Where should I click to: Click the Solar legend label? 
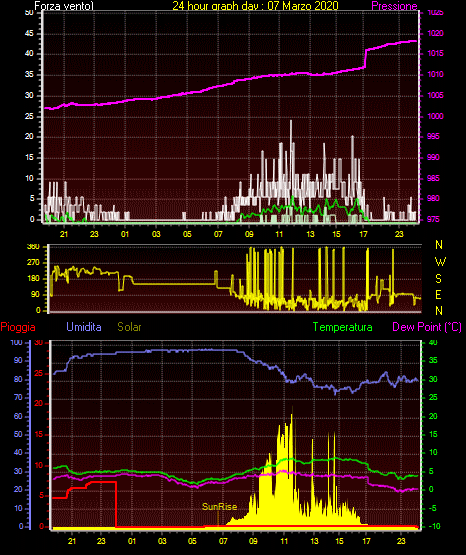[129, 326]
